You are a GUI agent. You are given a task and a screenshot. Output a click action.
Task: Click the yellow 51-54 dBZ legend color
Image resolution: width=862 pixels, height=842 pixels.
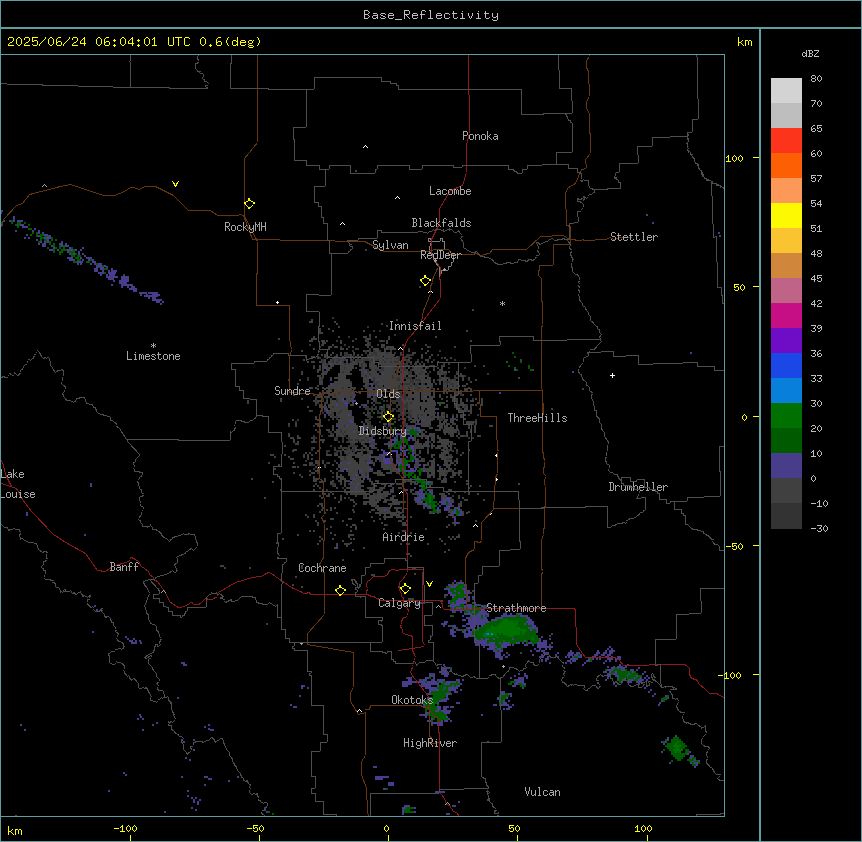pyautogui.click(x=786, y=215)
